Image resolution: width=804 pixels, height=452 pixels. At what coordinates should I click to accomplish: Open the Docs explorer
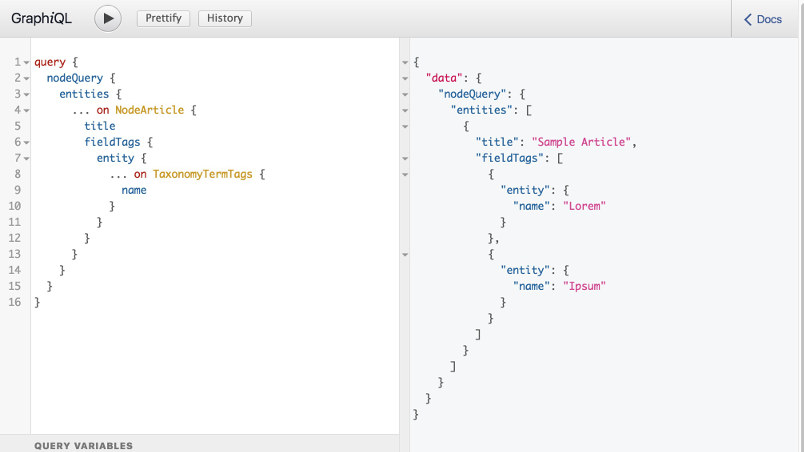point(763,19)
